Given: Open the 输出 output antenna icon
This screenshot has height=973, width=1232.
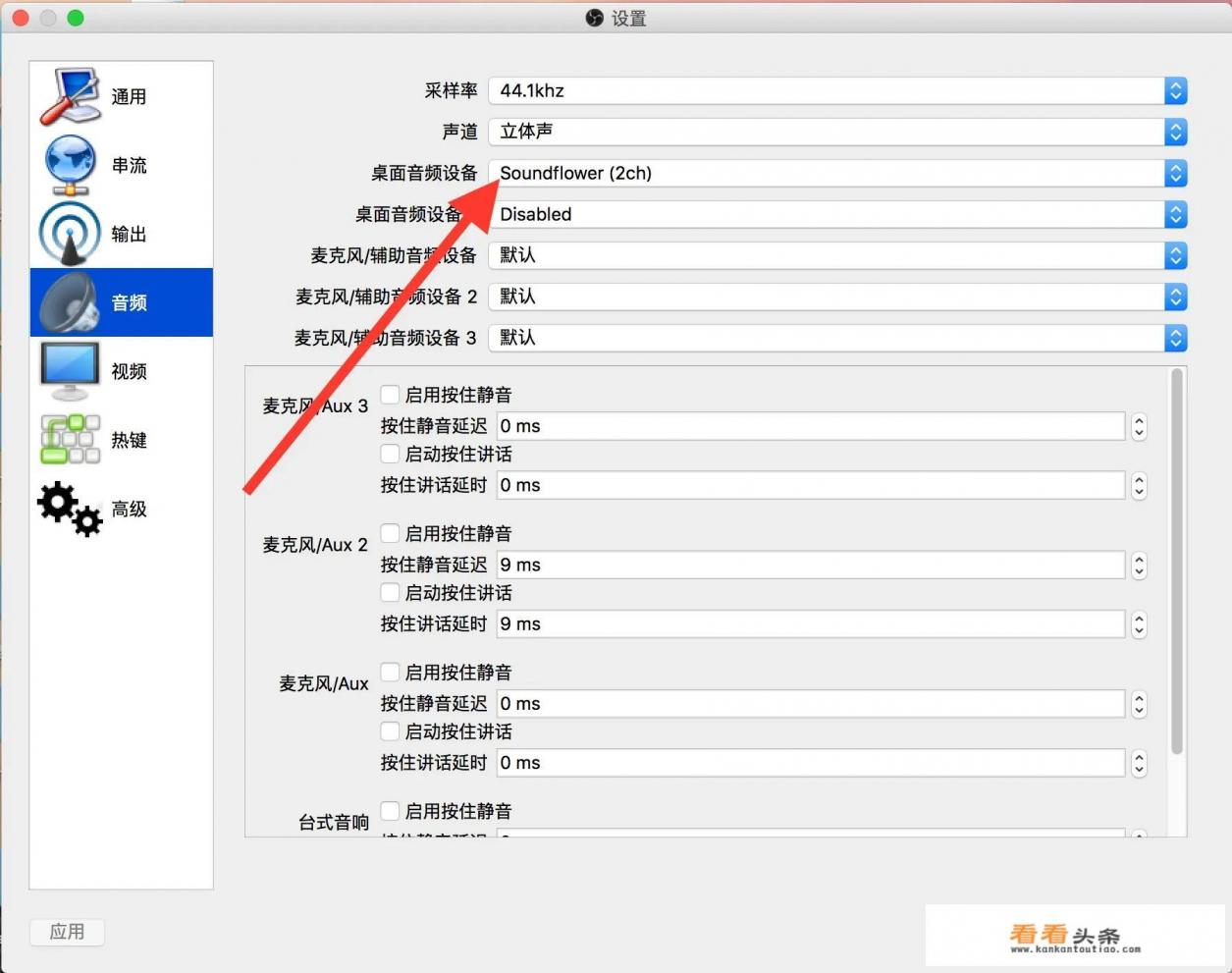Looking at the screenshot, I should coord(70,234).
